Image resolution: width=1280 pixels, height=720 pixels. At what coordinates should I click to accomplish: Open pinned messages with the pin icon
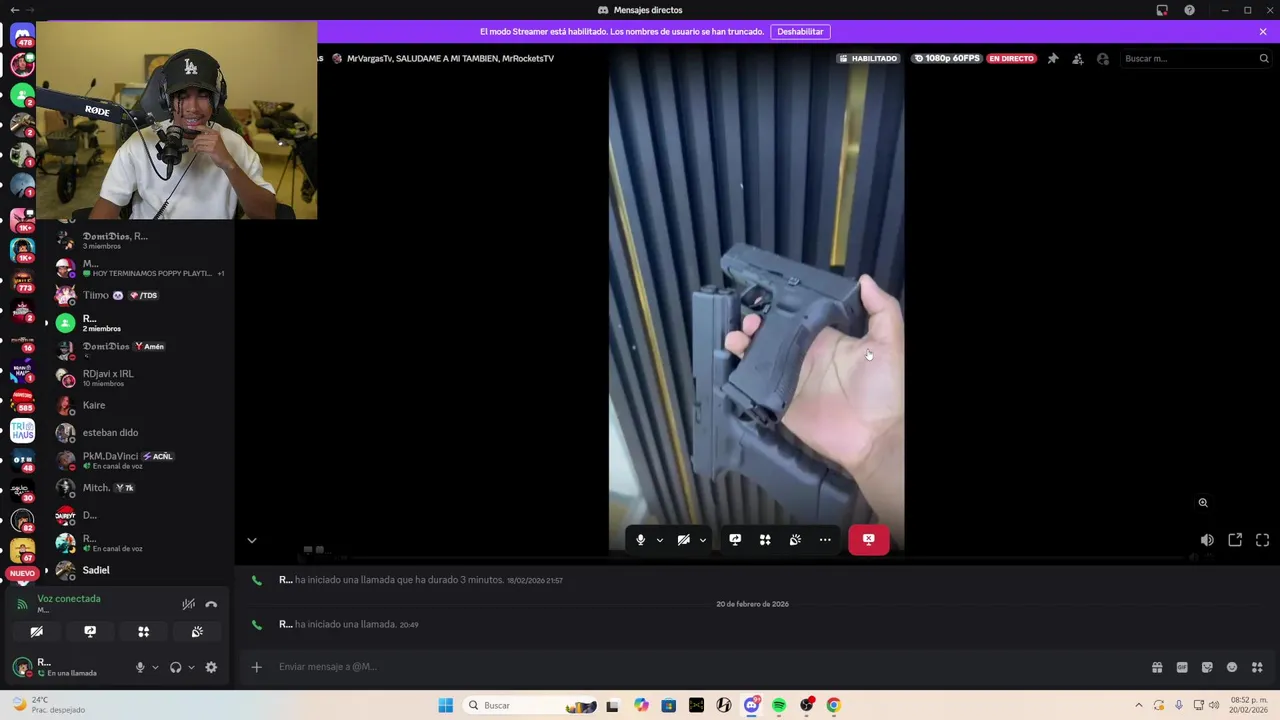(x=1053, y=59)
